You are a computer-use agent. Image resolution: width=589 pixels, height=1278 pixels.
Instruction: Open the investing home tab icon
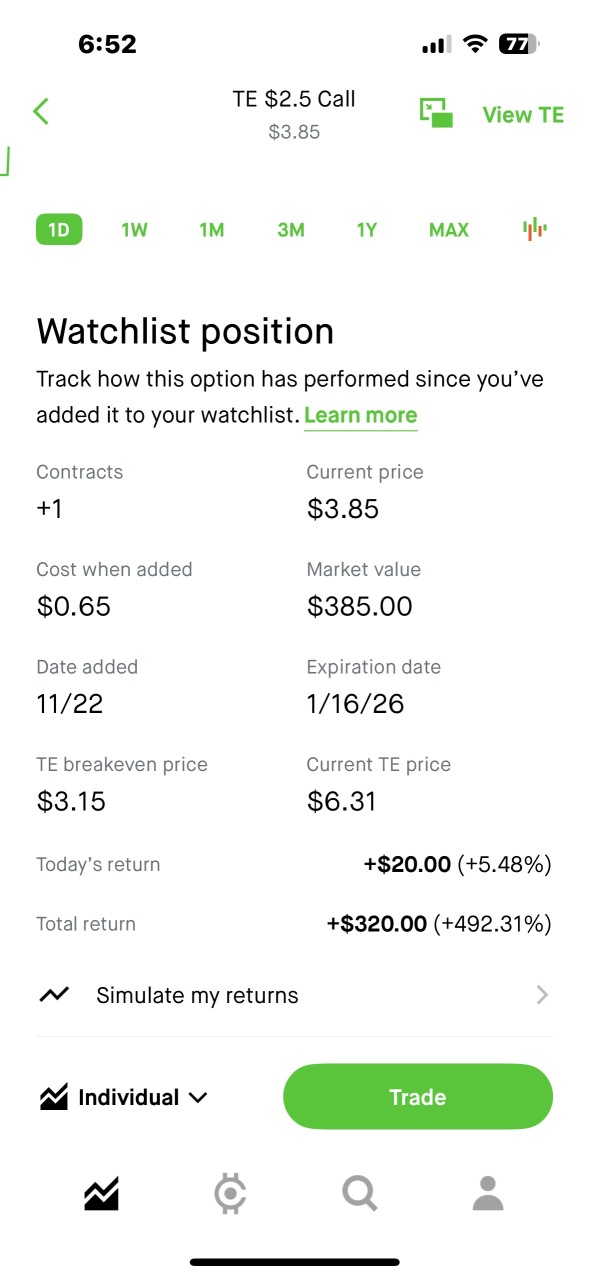[x=102, y=1192]
